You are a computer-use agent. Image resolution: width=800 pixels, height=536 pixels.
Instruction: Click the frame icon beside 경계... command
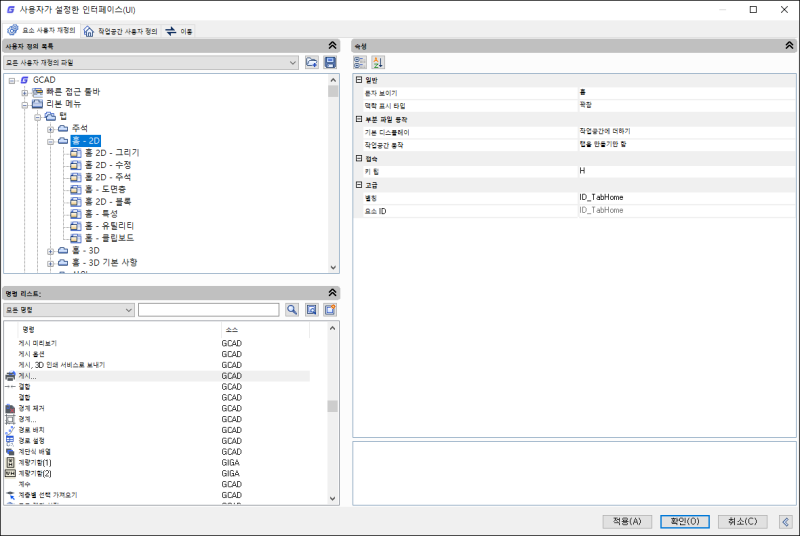[10, 419]
